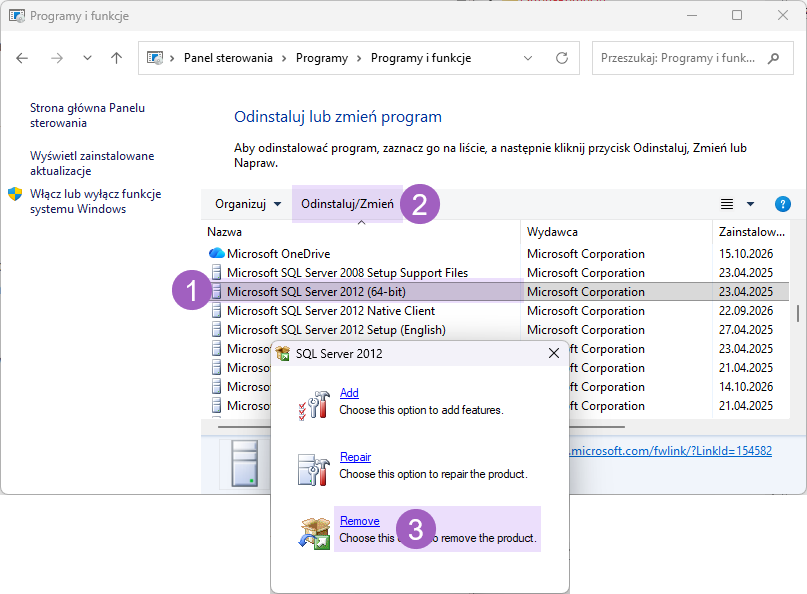Click the server thumbnail in details pane
807x594 pixels.
point(244,463)
